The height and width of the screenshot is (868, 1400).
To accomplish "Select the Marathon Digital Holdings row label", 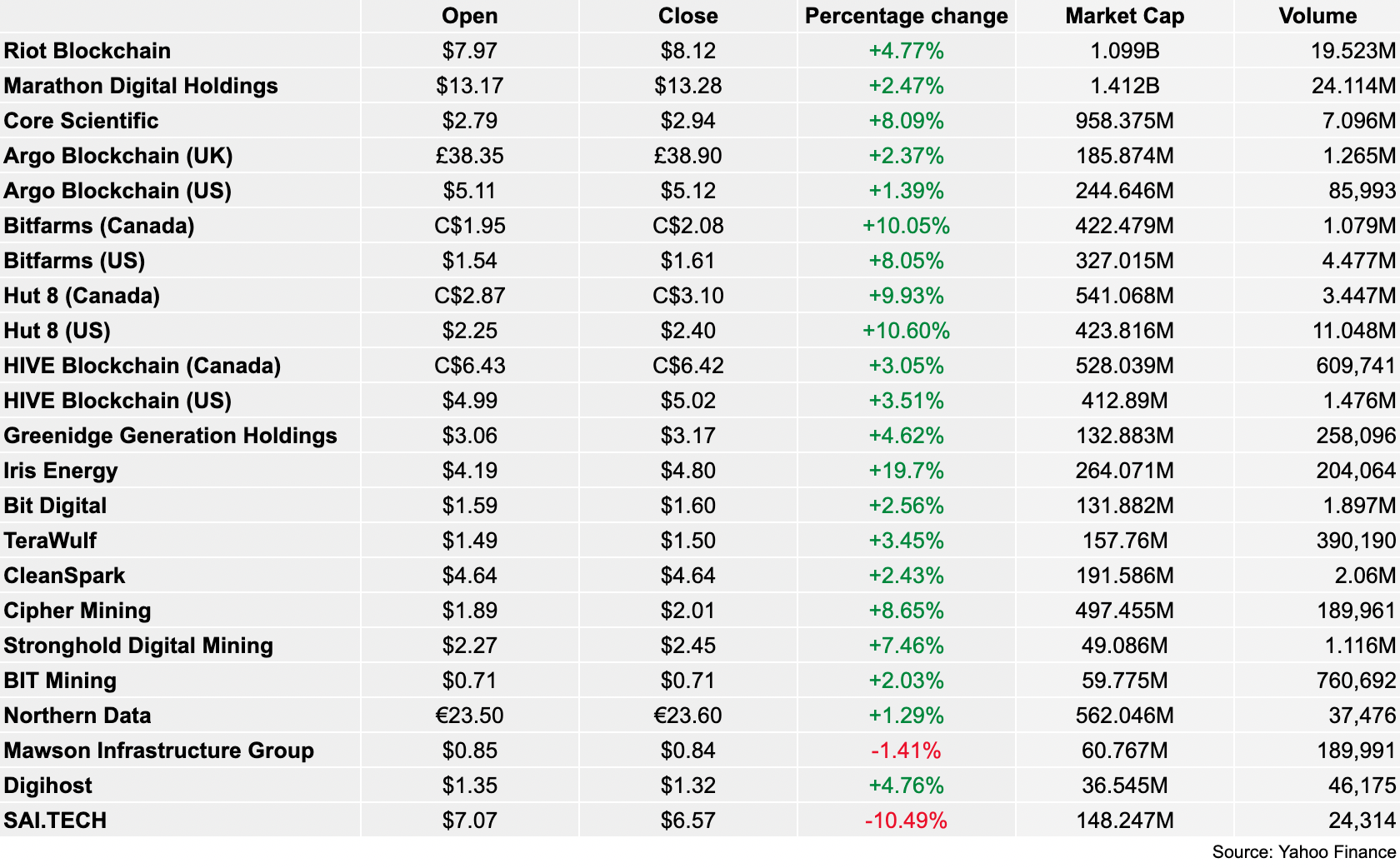I will (141, 86).
